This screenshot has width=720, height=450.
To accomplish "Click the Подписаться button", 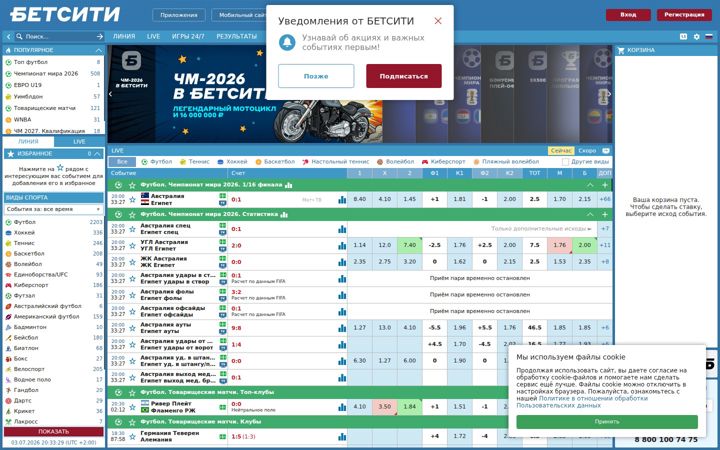I will (x=404, y=76).
